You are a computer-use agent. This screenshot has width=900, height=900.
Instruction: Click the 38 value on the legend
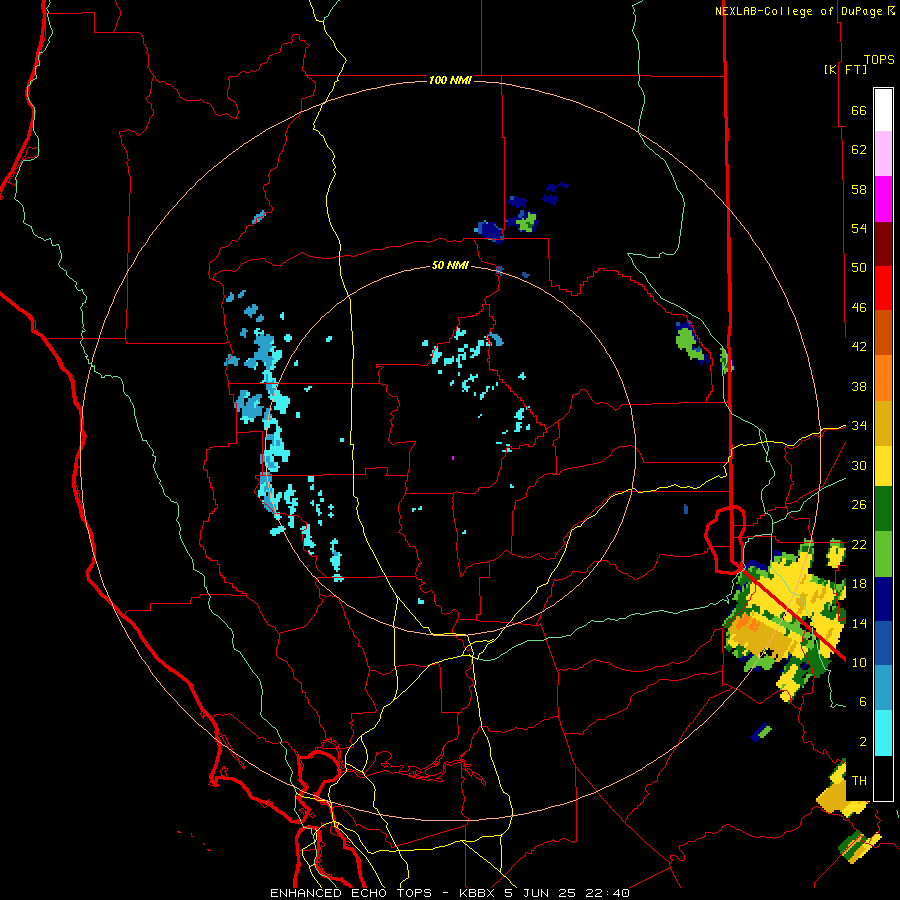pyautogui.click(x=859, y=386)
